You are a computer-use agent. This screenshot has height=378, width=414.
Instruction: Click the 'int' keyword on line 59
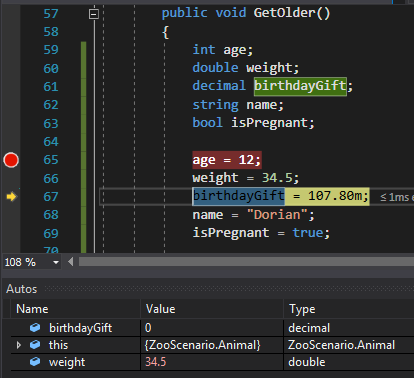pyautogui.click(x=204, y=50)
